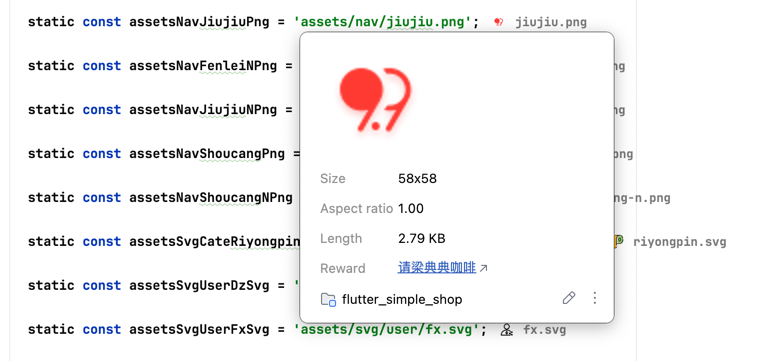Screen dimensions: 782x361
Task: Click the 'assets/svg/user/fx.svg' string literal
Action: pos(387,330)
